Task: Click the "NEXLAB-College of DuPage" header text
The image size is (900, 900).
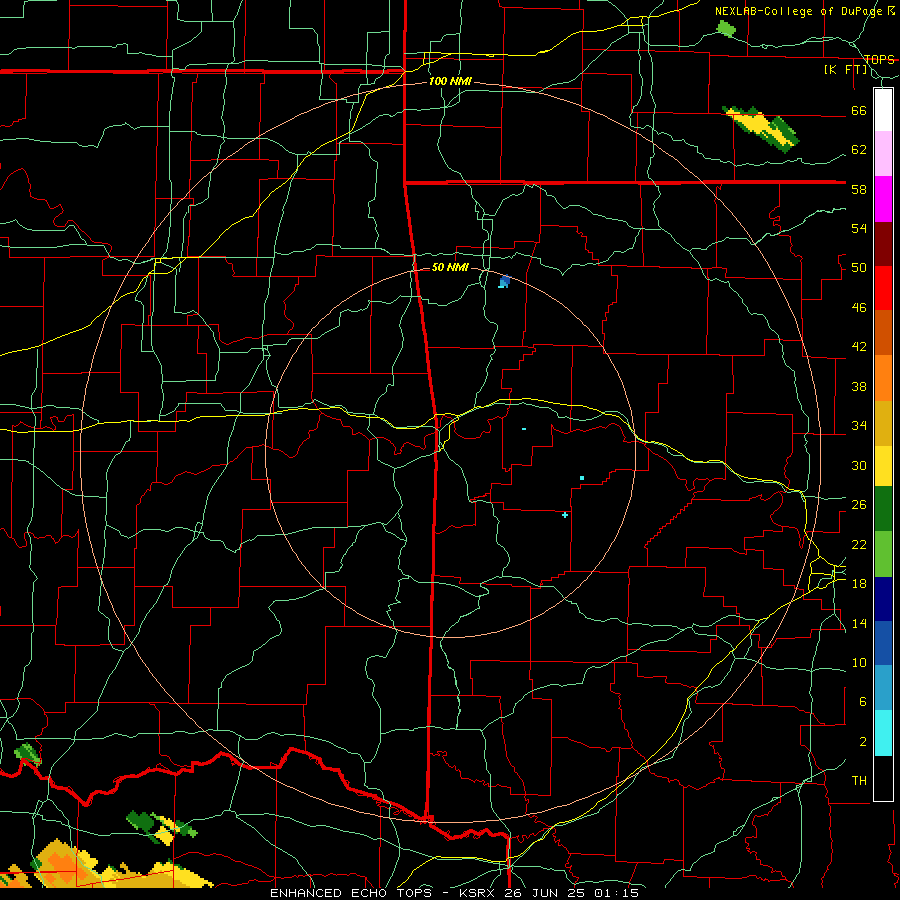Action: click(800, 11)
